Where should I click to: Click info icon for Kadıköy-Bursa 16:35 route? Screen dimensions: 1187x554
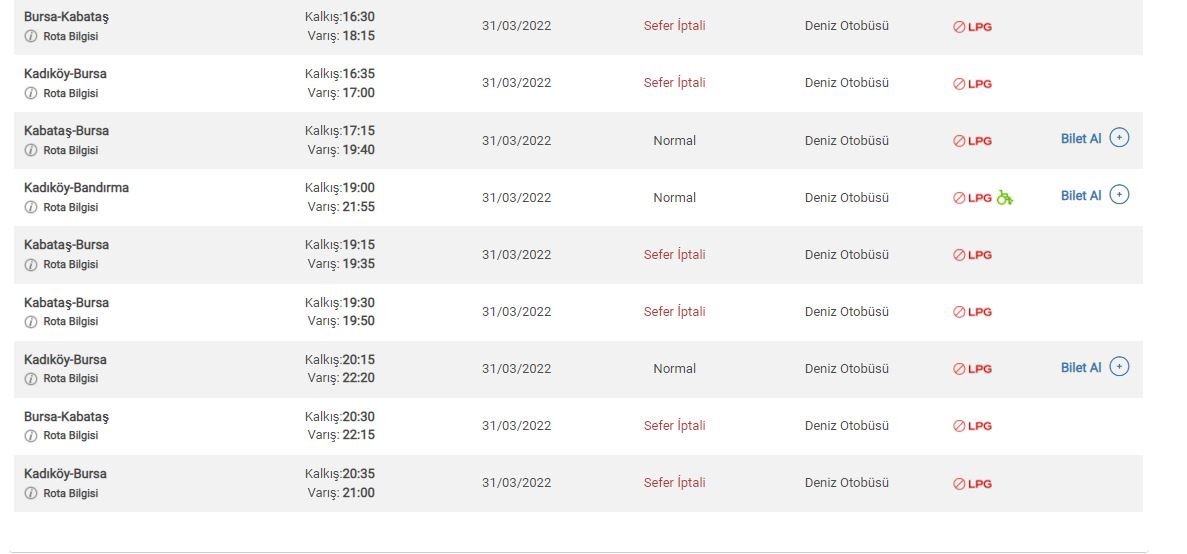[x=31, y=94]
